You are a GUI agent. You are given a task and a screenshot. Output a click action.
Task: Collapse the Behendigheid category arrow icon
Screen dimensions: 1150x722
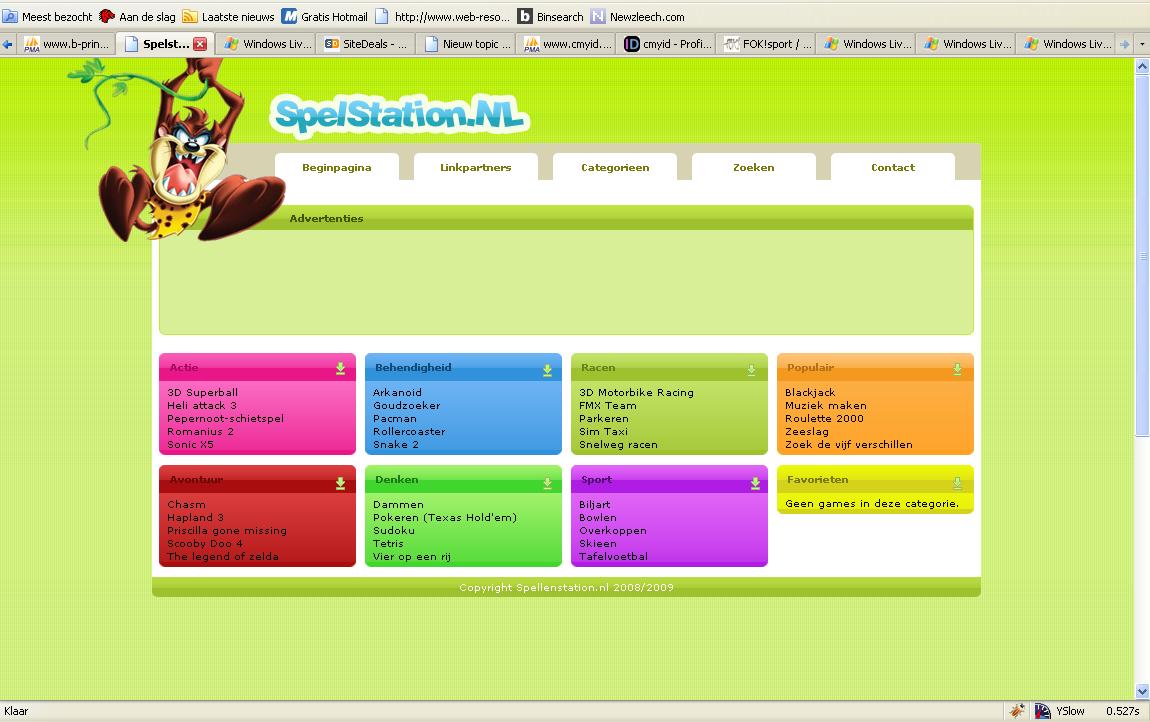[547, 371]
